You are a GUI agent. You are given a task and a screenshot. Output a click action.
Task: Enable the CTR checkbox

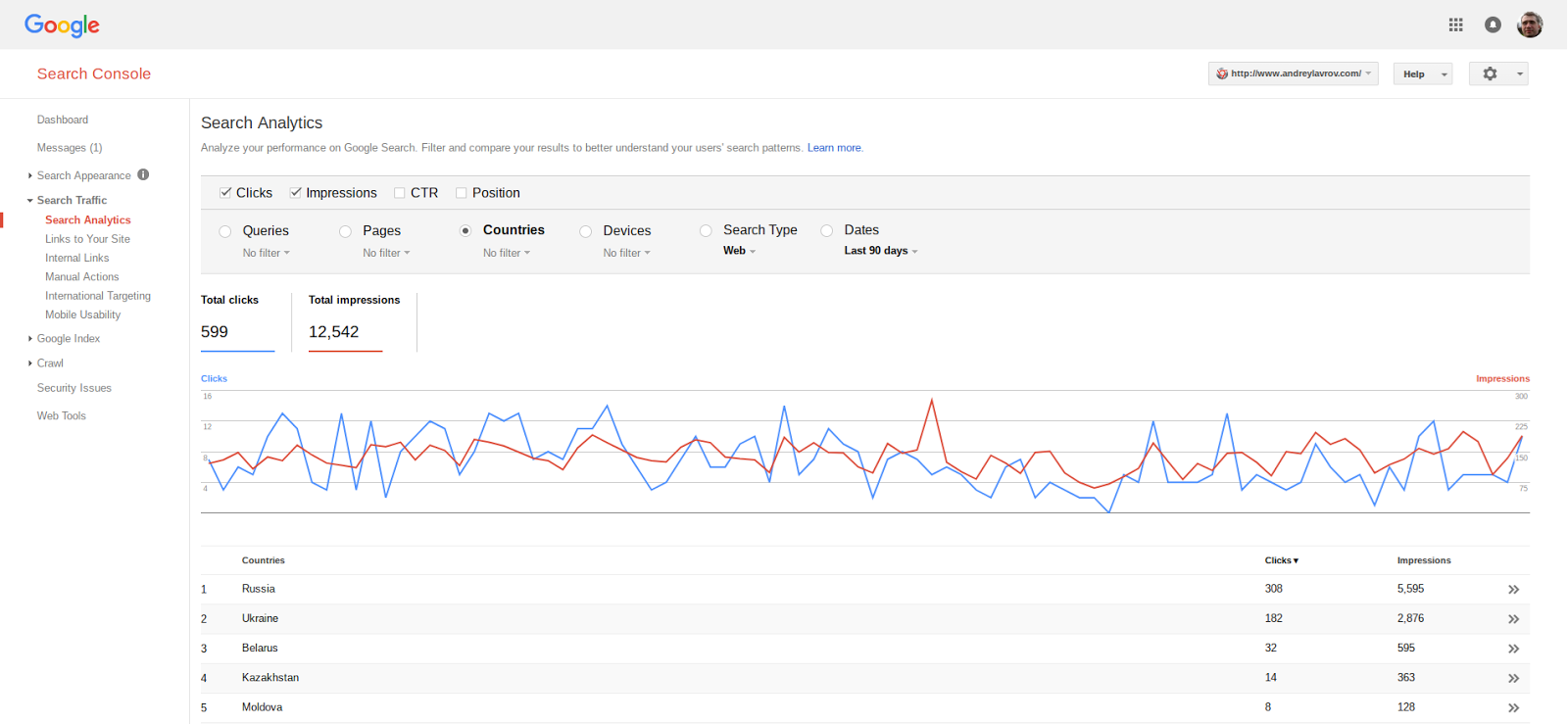point(400,193)
